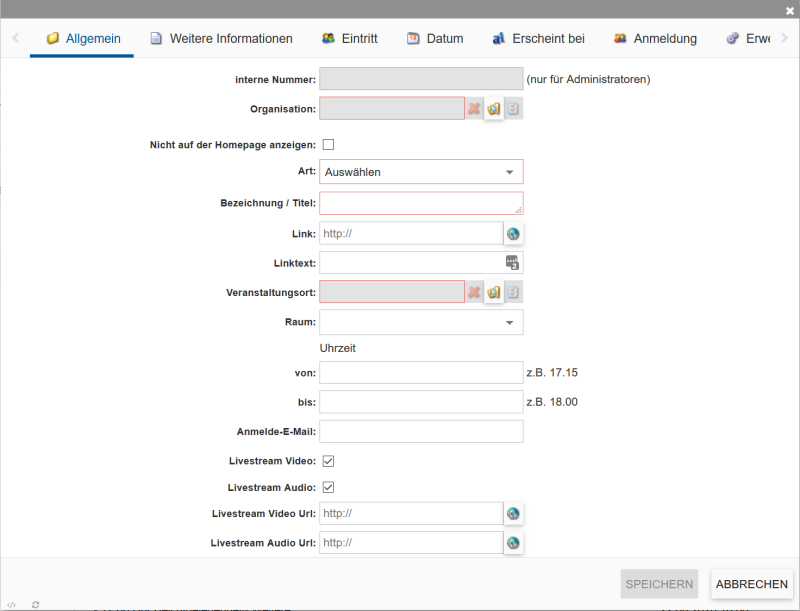800x611 pixels.
Task: Uncheck the Livestream Audio checkbox
Action: 328,487
